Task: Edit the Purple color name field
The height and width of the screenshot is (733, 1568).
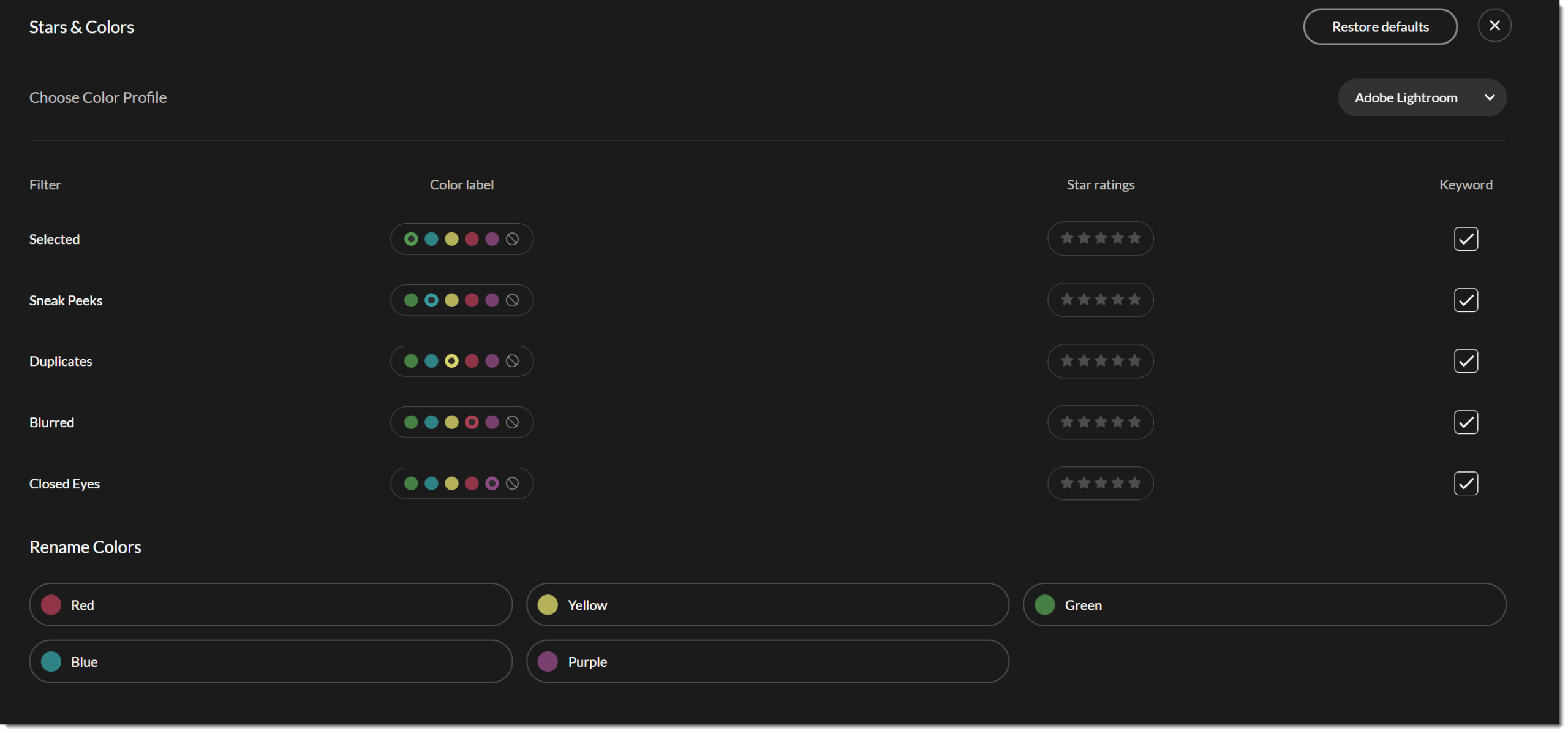Action: 767,662
